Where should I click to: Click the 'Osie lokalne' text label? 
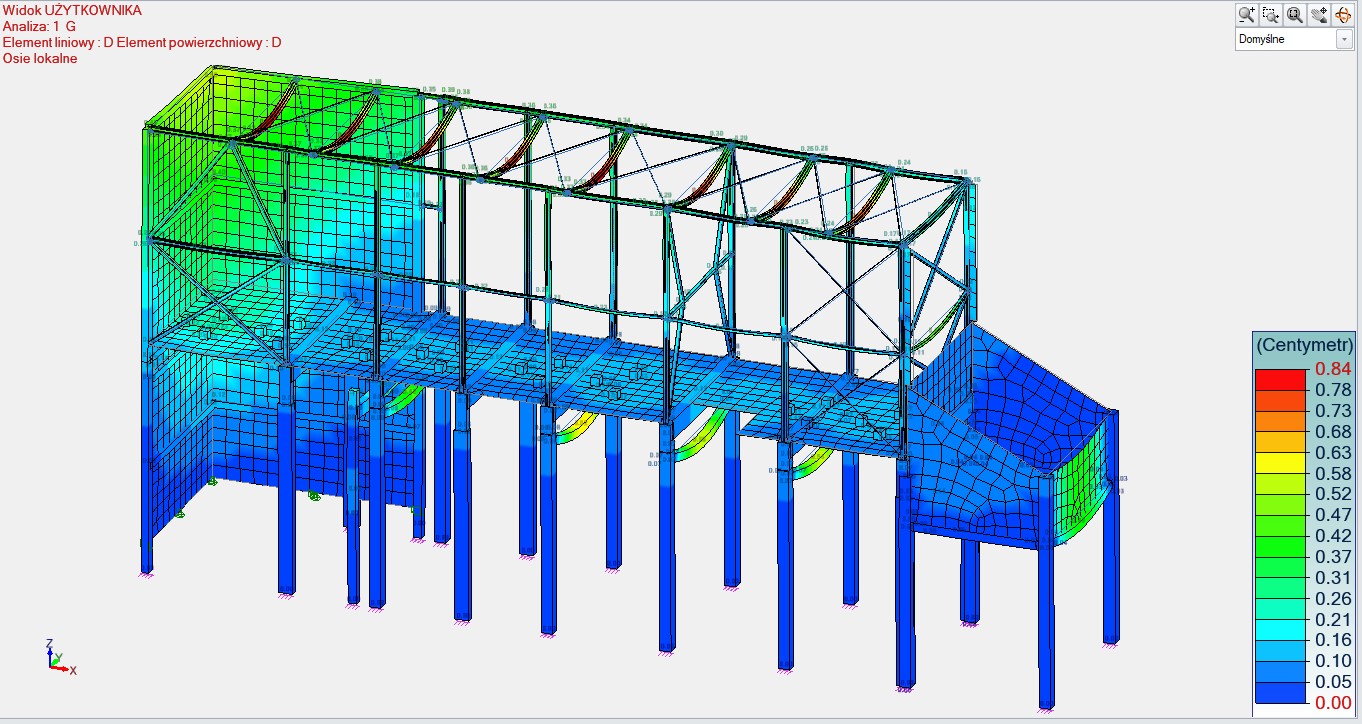40,58
